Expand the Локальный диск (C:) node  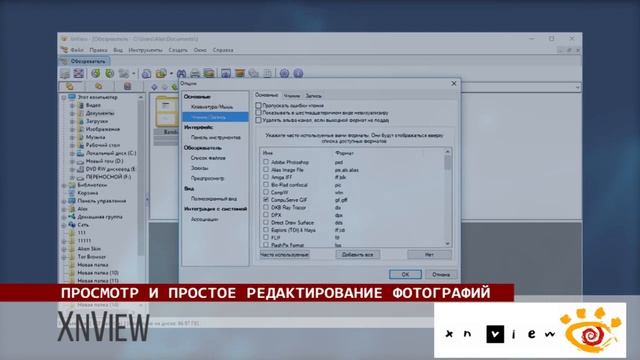click(72, 153)
